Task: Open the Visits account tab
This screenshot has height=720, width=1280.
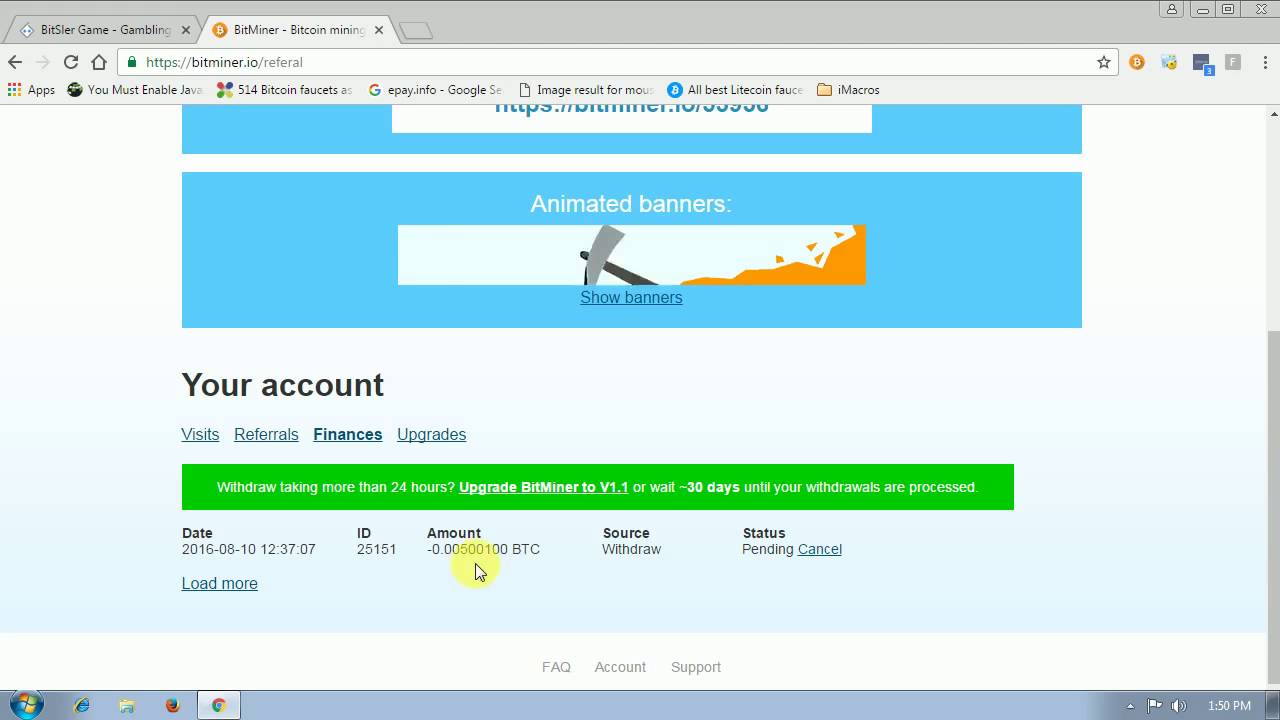Action: click(x=200, y=434)
